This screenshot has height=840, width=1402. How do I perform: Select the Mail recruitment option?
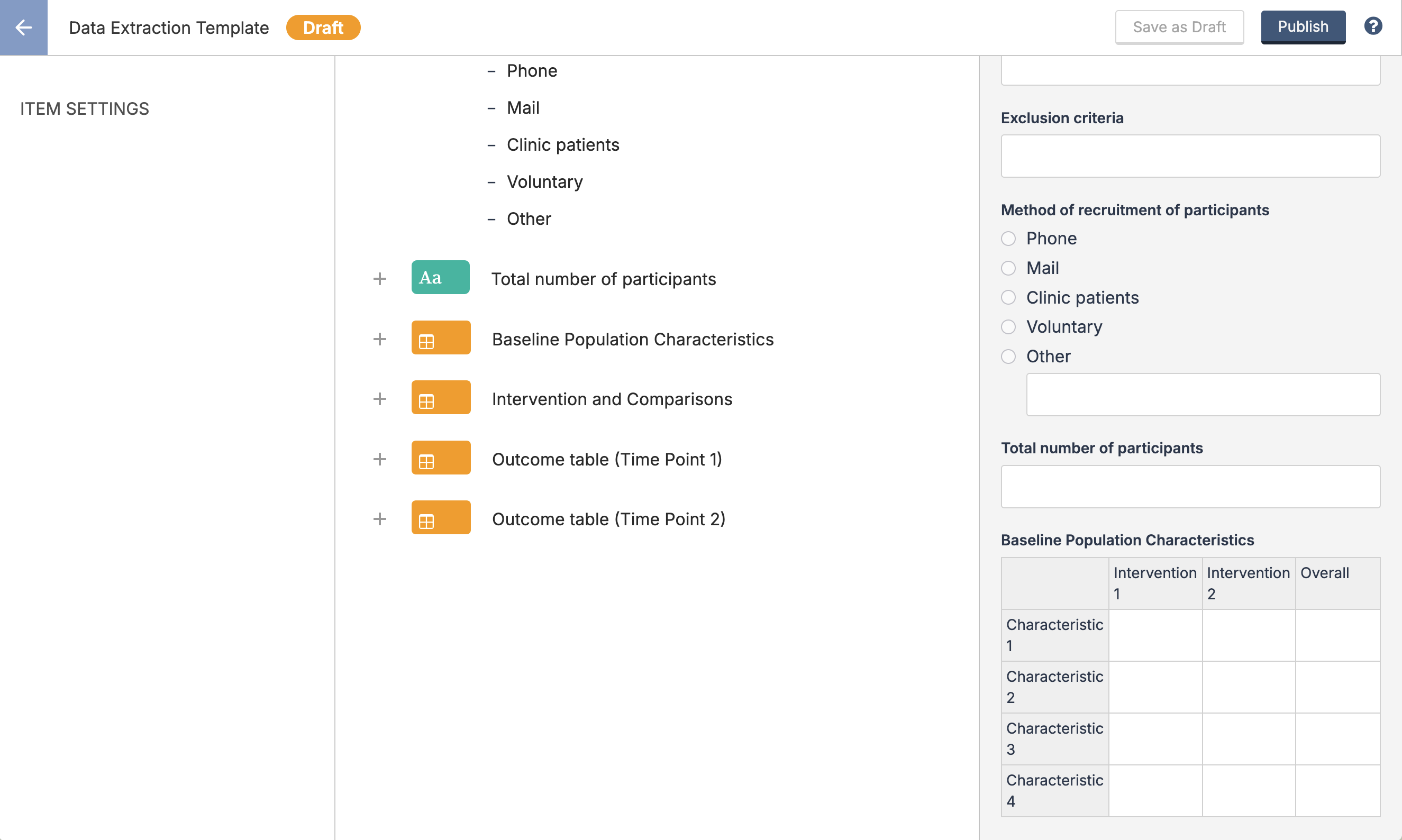coord(1008,268)
